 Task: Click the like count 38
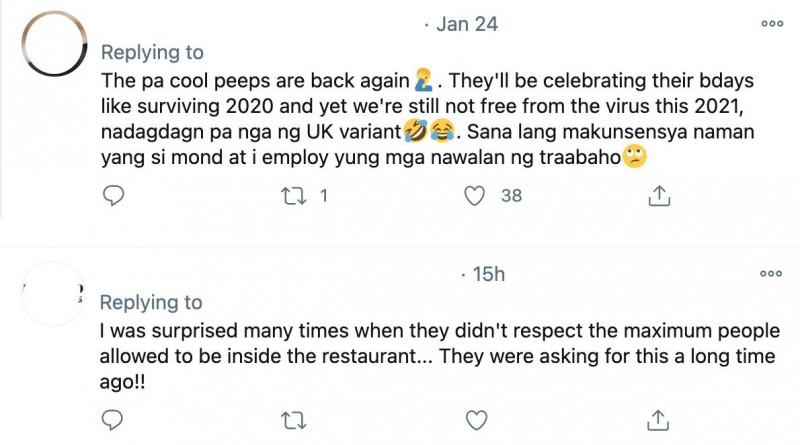coord(511,196)
